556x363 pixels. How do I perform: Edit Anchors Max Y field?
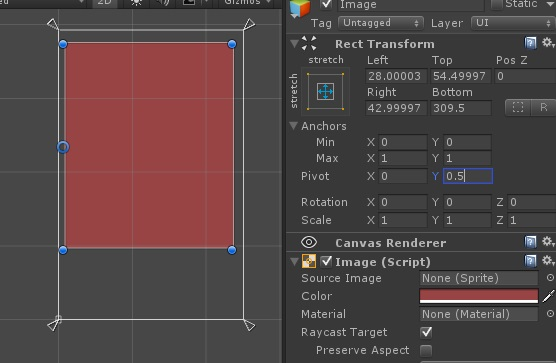[x=467, y=158]
